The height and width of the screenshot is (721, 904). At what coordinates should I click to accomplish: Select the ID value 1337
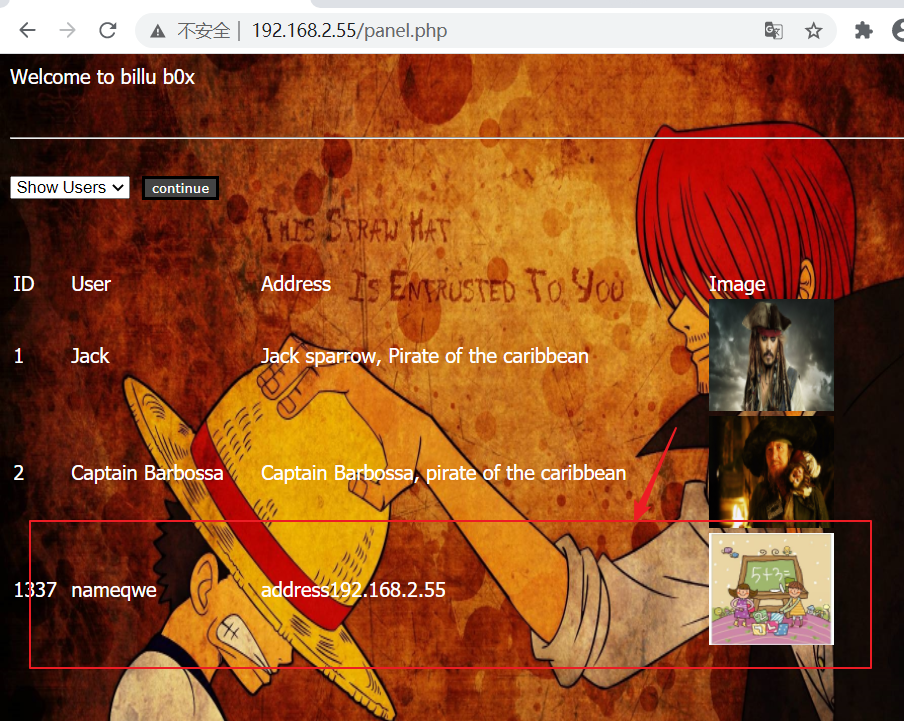35,590
